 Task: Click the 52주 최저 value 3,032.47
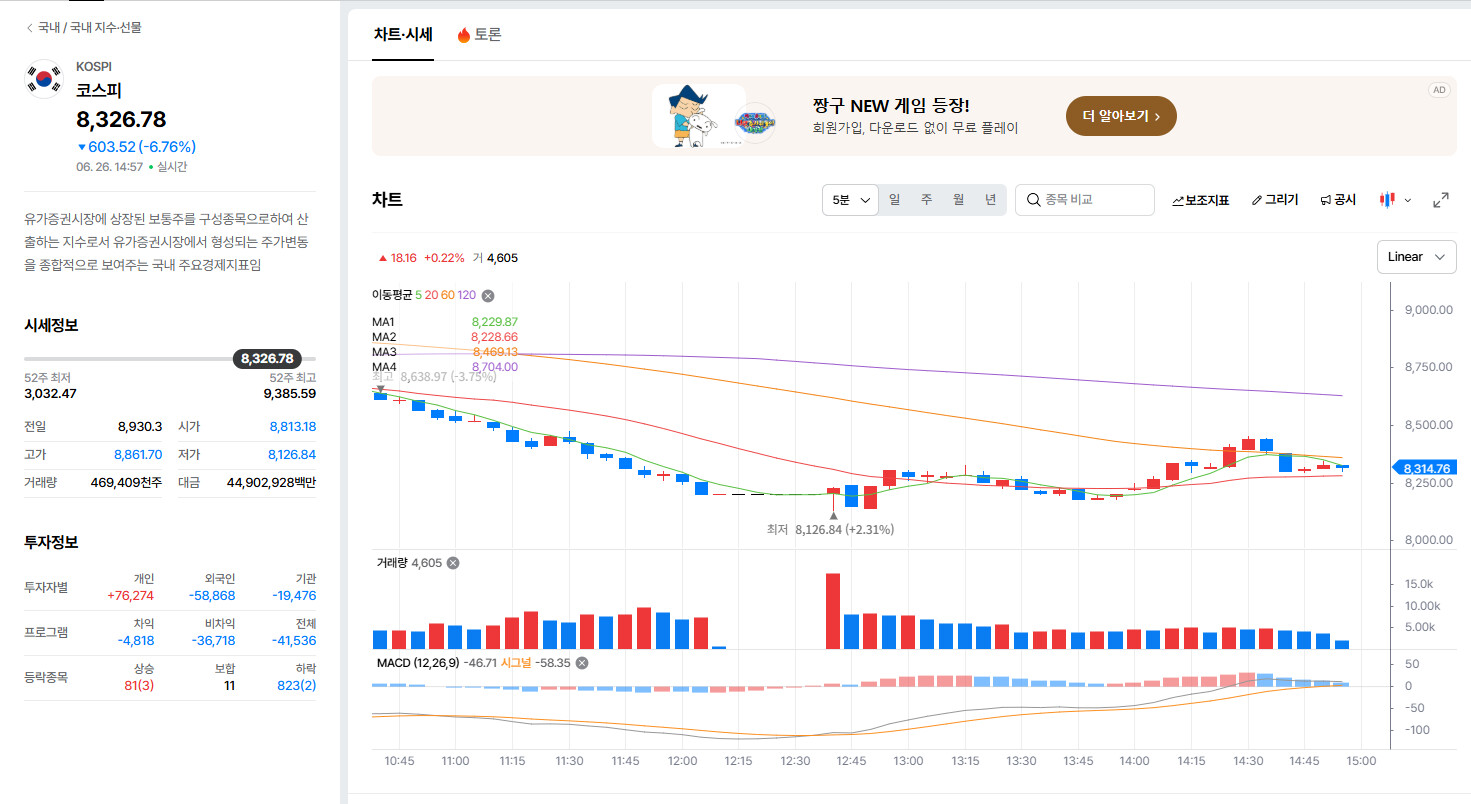pos(50,393)
